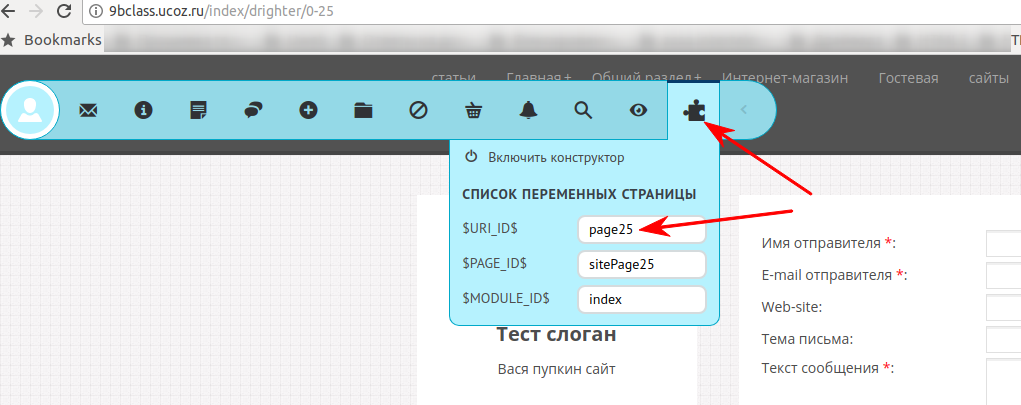Viewport: 1021px width, 405px height.
Task: Click the puzzle piece constructor icon
Action: tap(694, 111)
